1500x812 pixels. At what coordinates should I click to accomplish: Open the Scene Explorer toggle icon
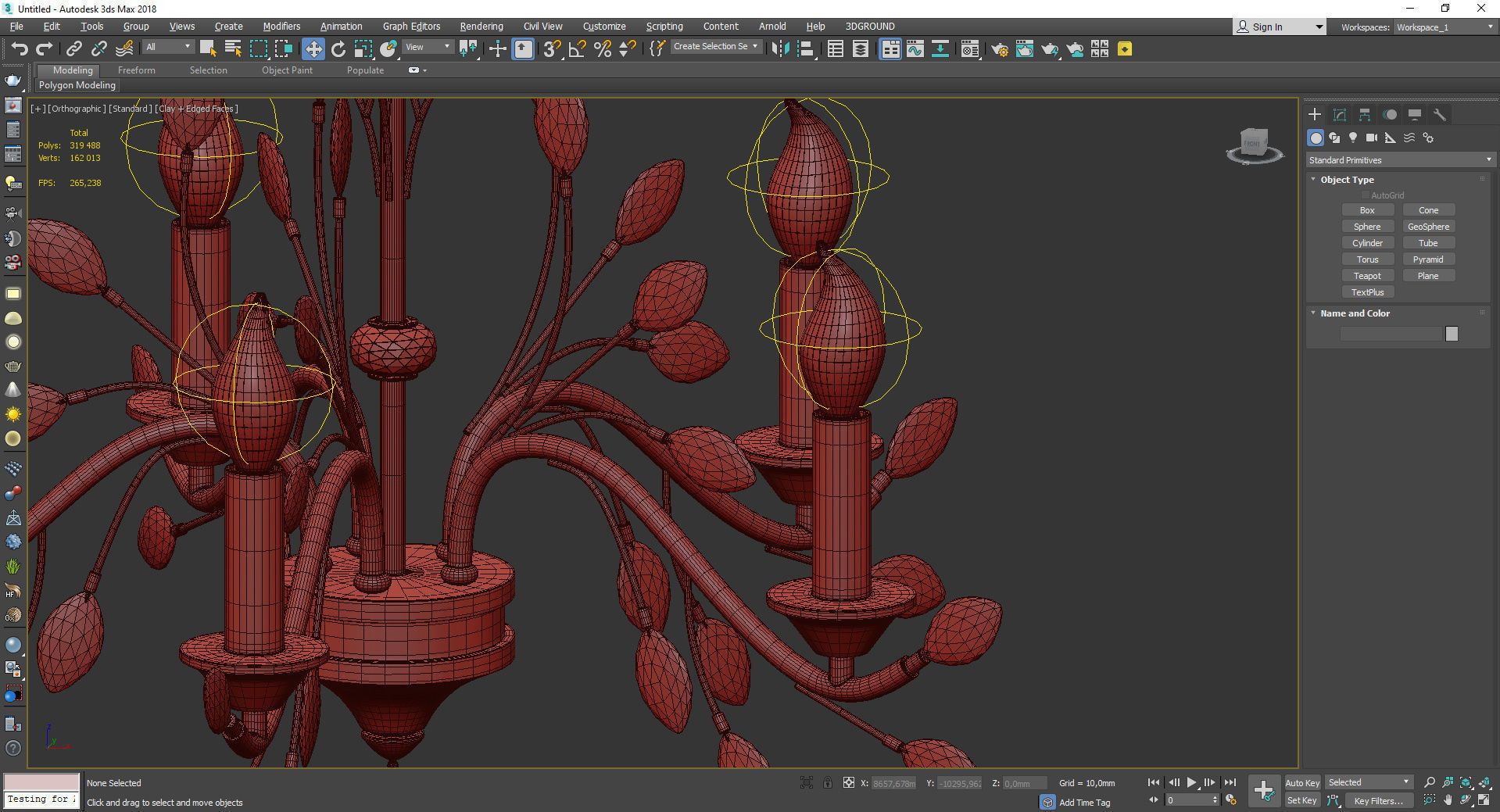[835, 48]
